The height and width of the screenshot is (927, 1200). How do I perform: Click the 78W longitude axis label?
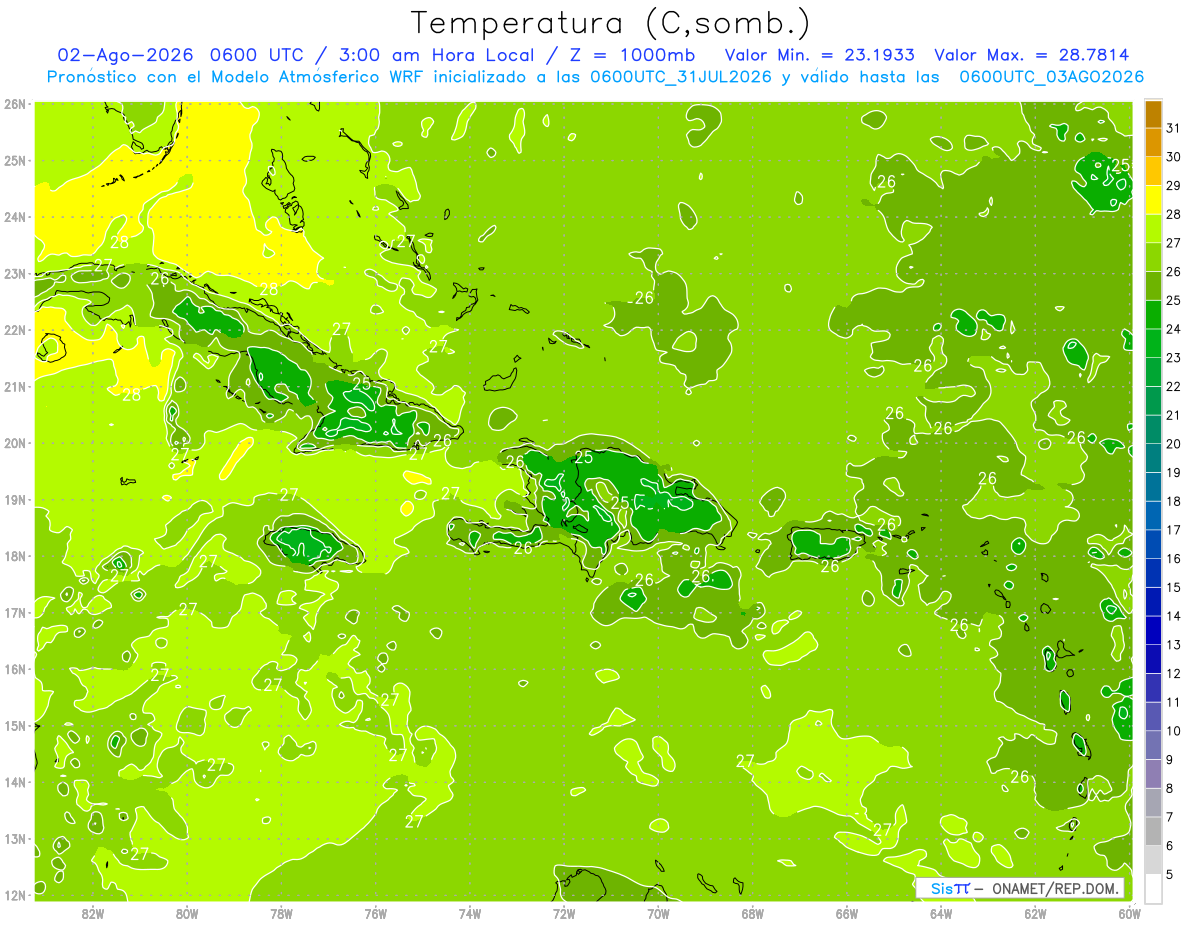click(x=281, y=913)
